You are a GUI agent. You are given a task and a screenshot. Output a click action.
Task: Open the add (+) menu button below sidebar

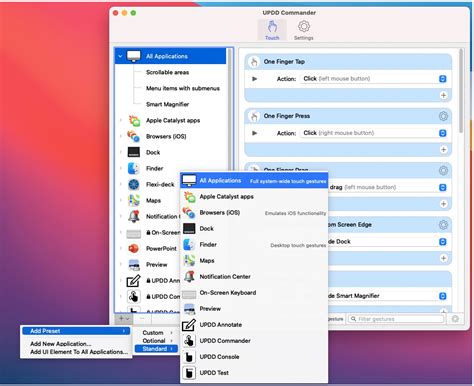point(124,319)
